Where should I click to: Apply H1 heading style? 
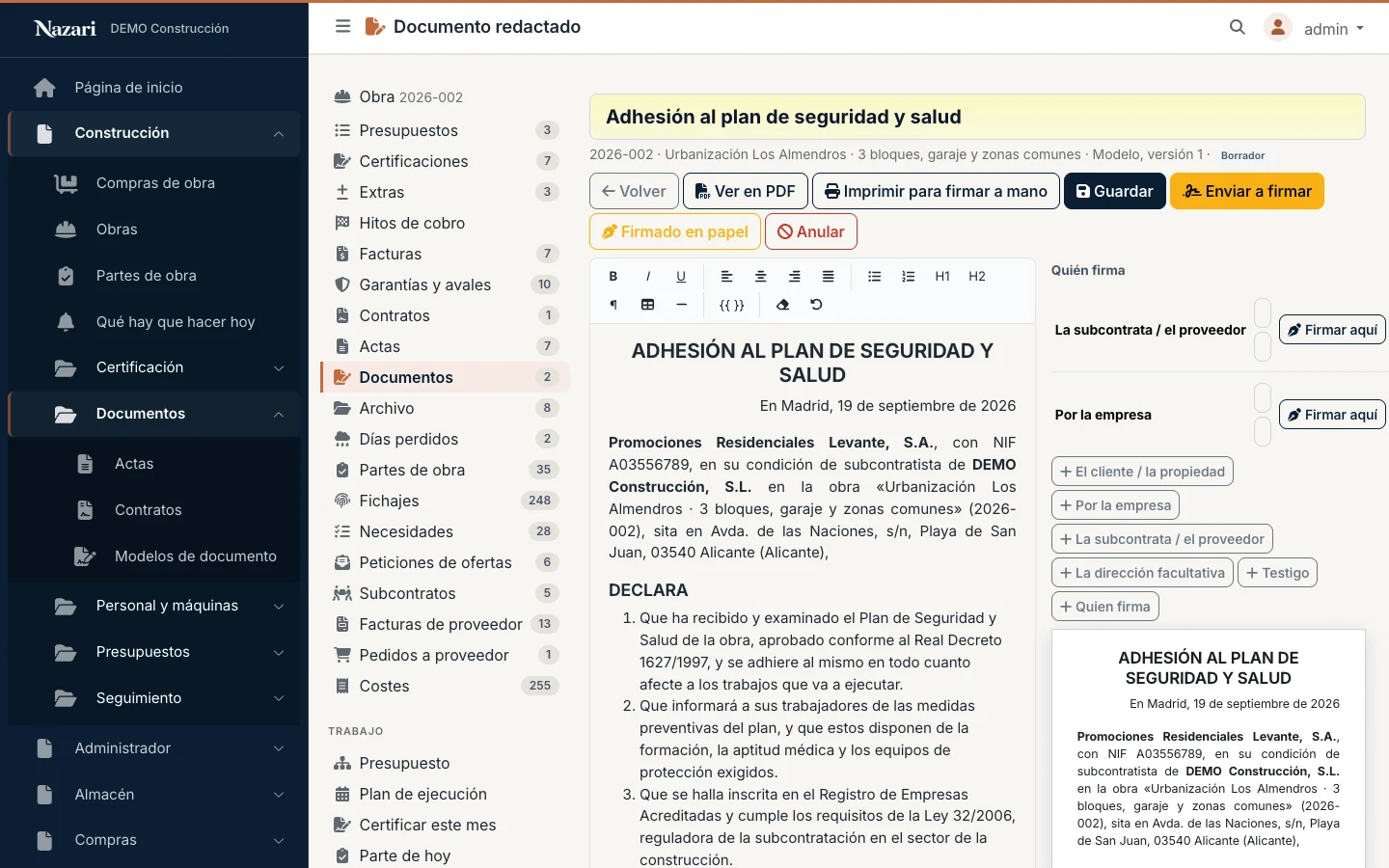pos(942,276)
